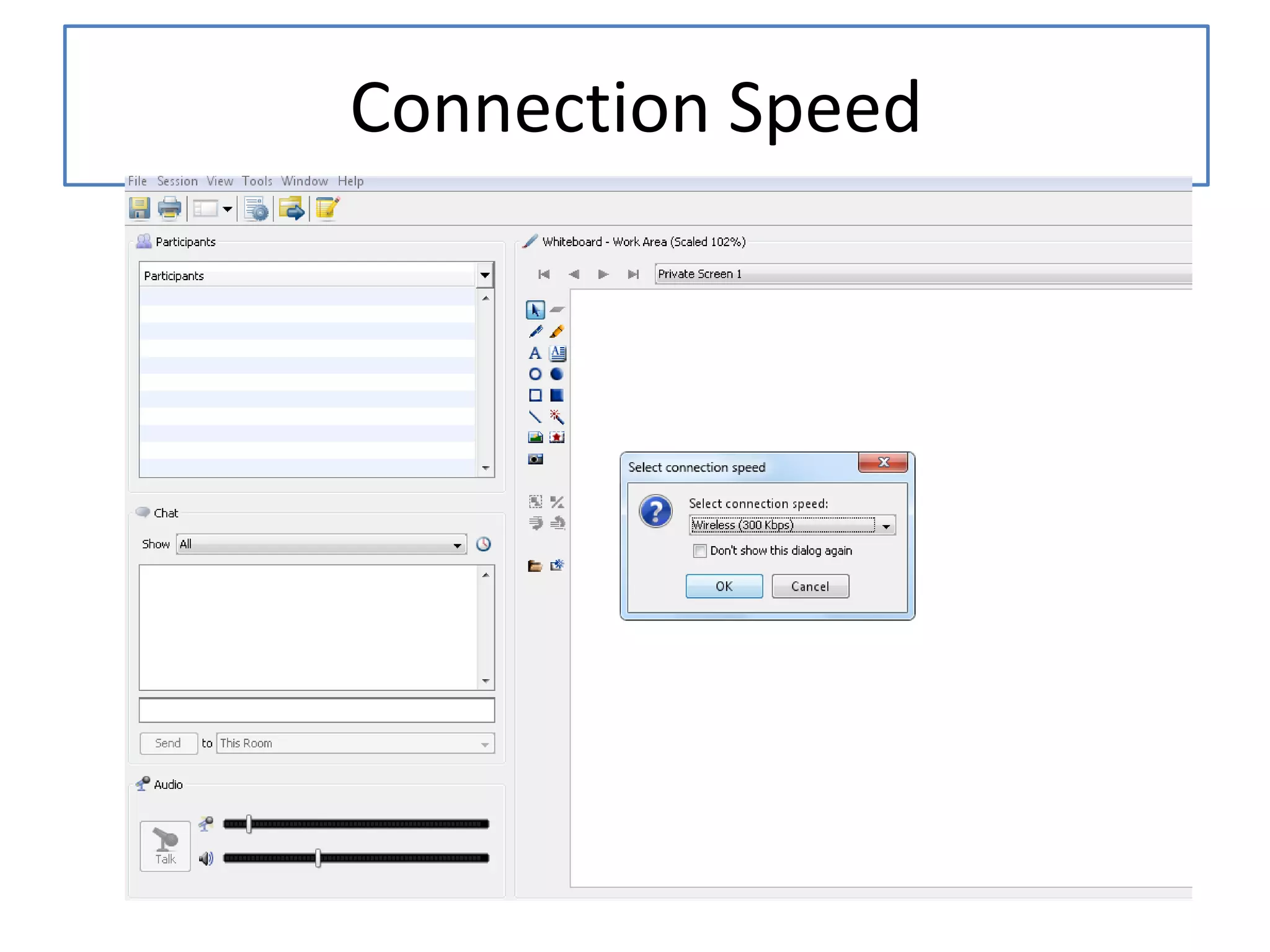This screenshot has width=1270, height=952.
Task: Select the text editor tool
Action: 557,353
